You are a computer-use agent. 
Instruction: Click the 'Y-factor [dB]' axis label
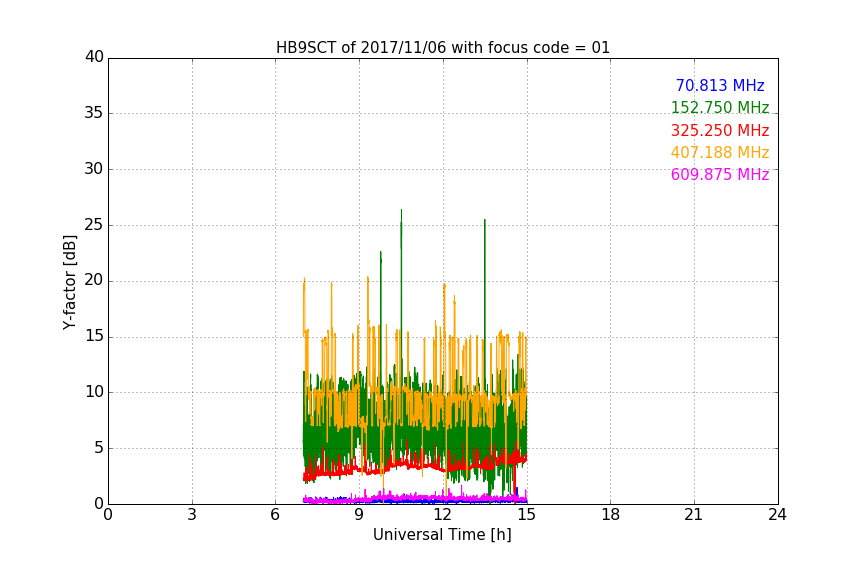pyautogui.click(x=69, y=282)
